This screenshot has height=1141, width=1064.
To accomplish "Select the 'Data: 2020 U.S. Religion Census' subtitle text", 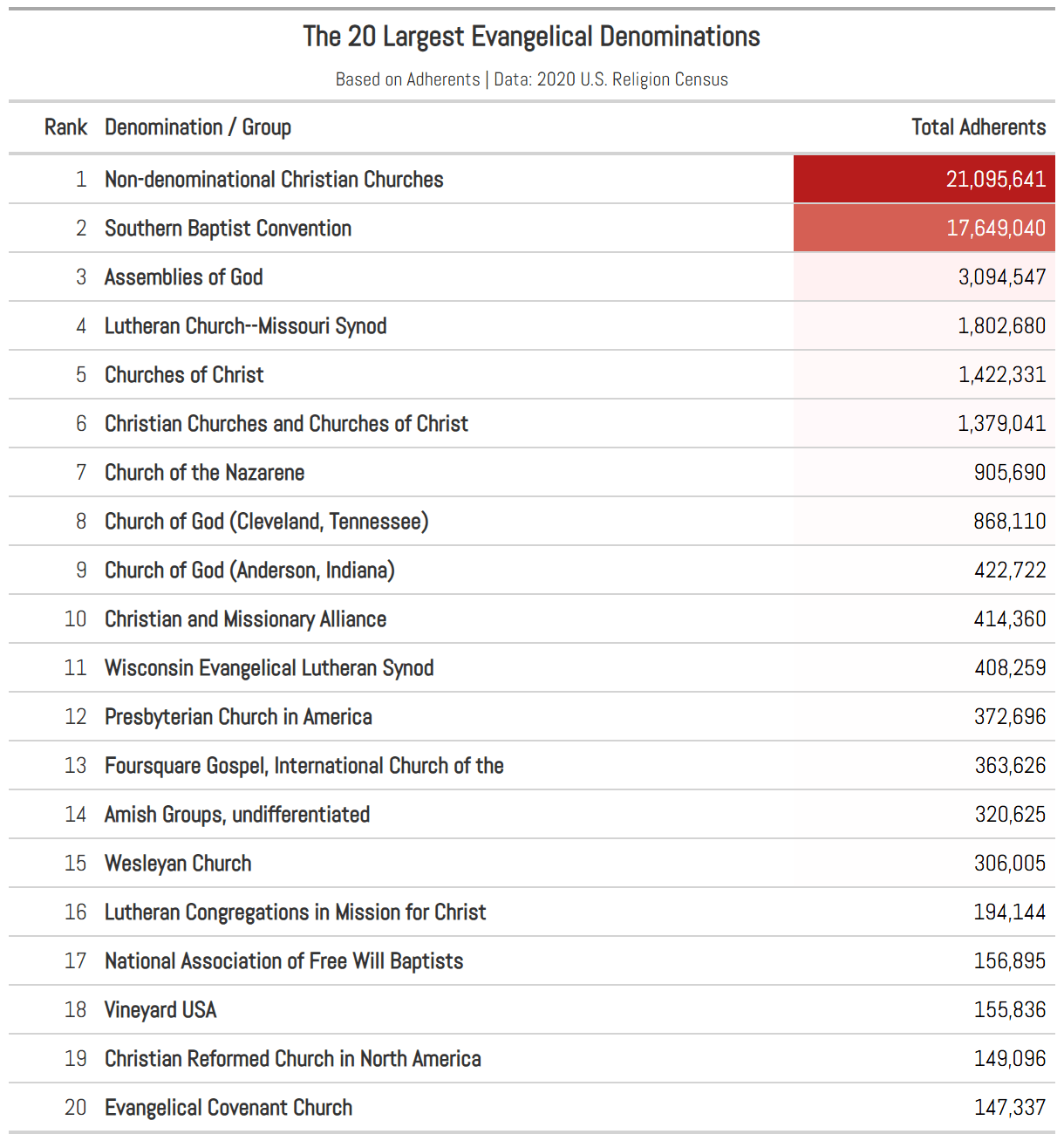I will pyautogui.click(x=609, y=79).
